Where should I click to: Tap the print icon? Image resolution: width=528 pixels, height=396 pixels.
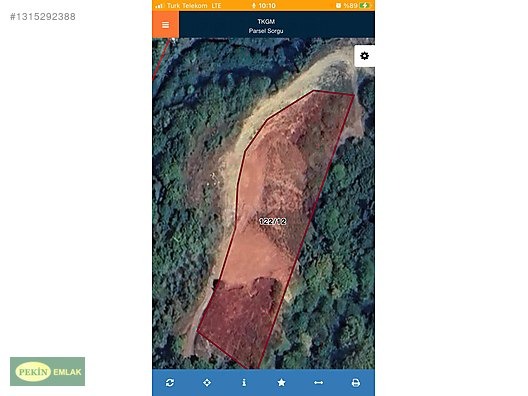(x=356, y=383)
